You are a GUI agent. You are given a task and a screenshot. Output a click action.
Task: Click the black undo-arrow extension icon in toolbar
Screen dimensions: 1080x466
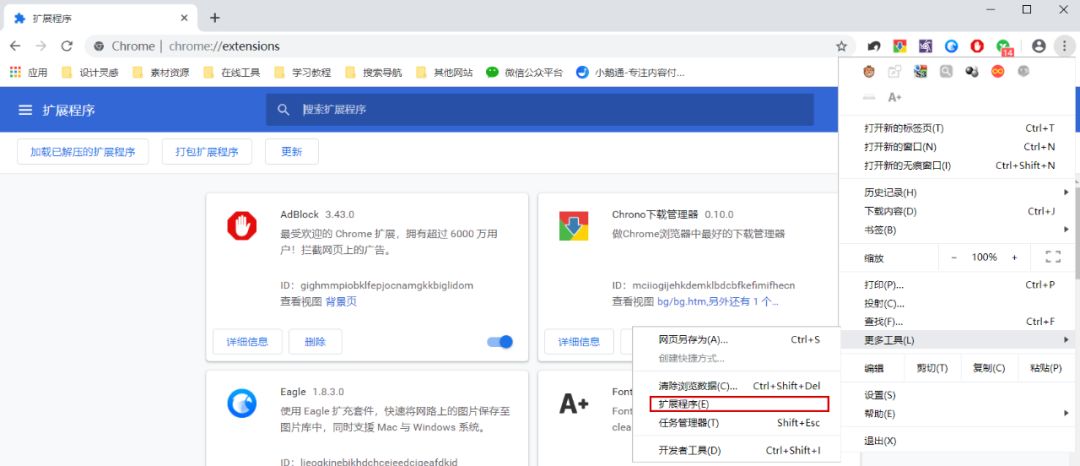(874, 46)
